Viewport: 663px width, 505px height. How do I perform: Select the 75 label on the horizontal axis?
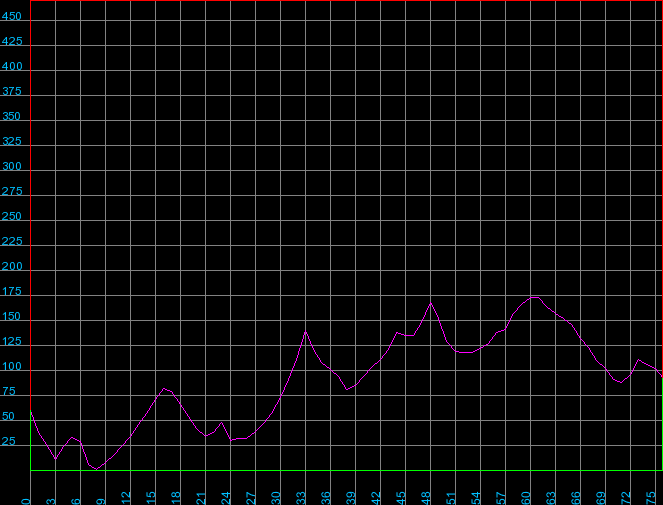click(651, 498)
